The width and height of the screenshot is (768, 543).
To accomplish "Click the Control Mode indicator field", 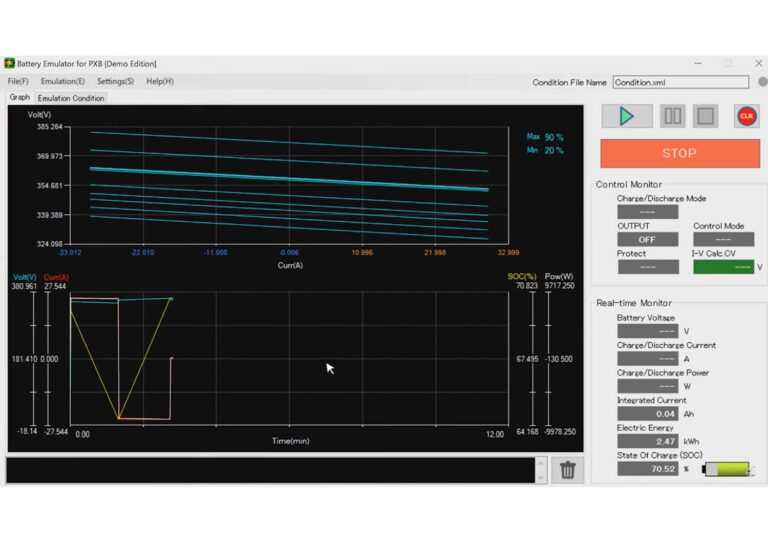I will [723, 239].
